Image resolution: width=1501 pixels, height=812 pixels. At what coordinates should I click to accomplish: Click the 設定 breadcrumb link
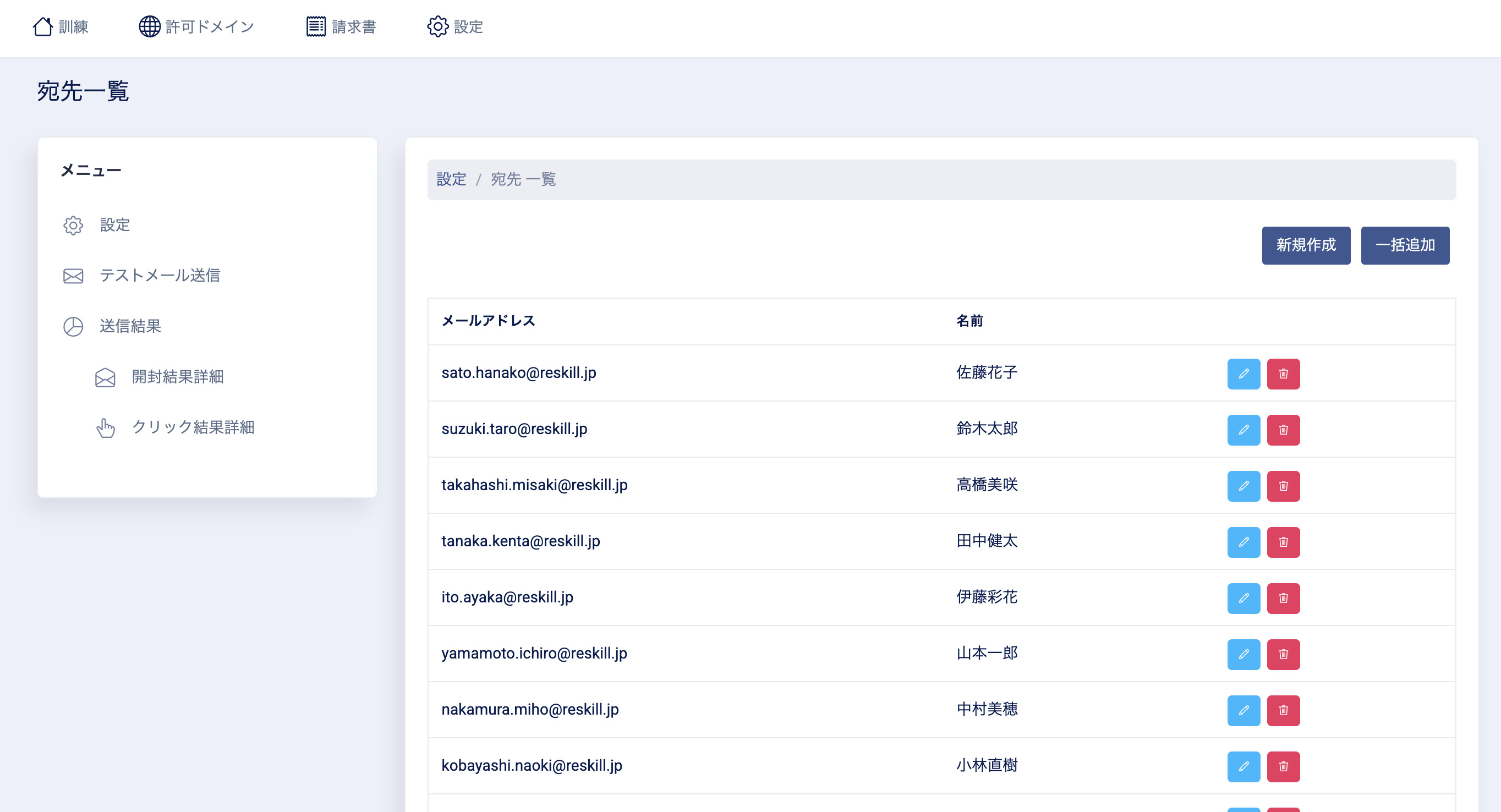(x=451, y=179)
